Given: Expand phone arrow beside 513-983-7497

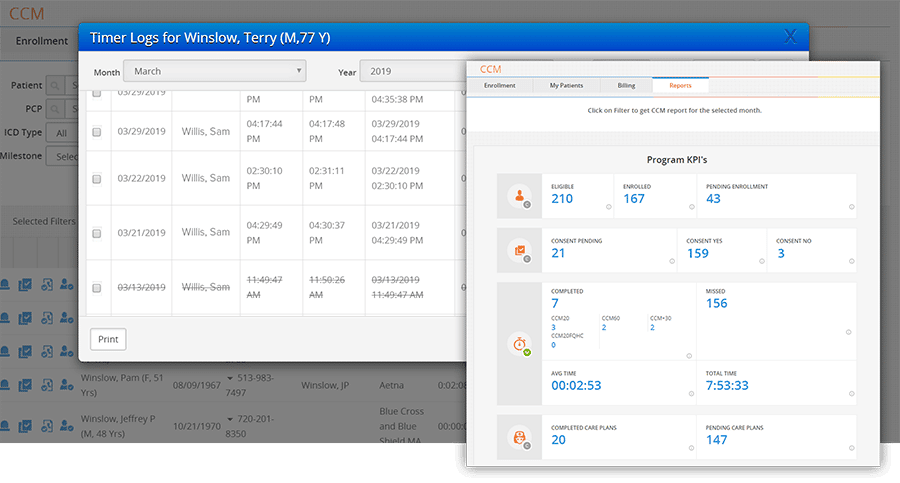Looking at the screenshot, I should pyautogui.click(x=230, y=378).
